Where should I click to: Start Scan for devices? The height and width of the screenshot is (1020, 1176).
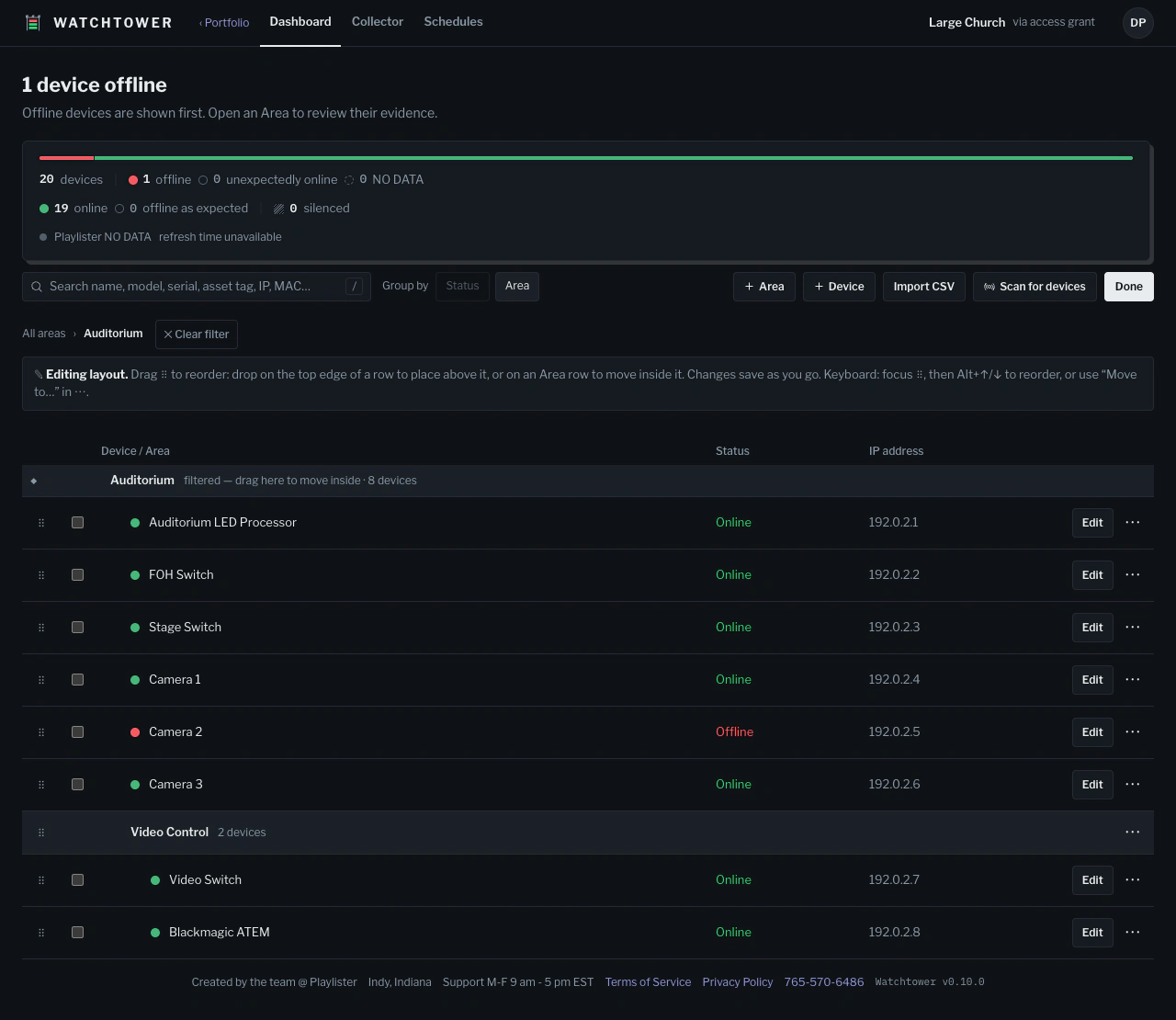[x=1035, y=287]
